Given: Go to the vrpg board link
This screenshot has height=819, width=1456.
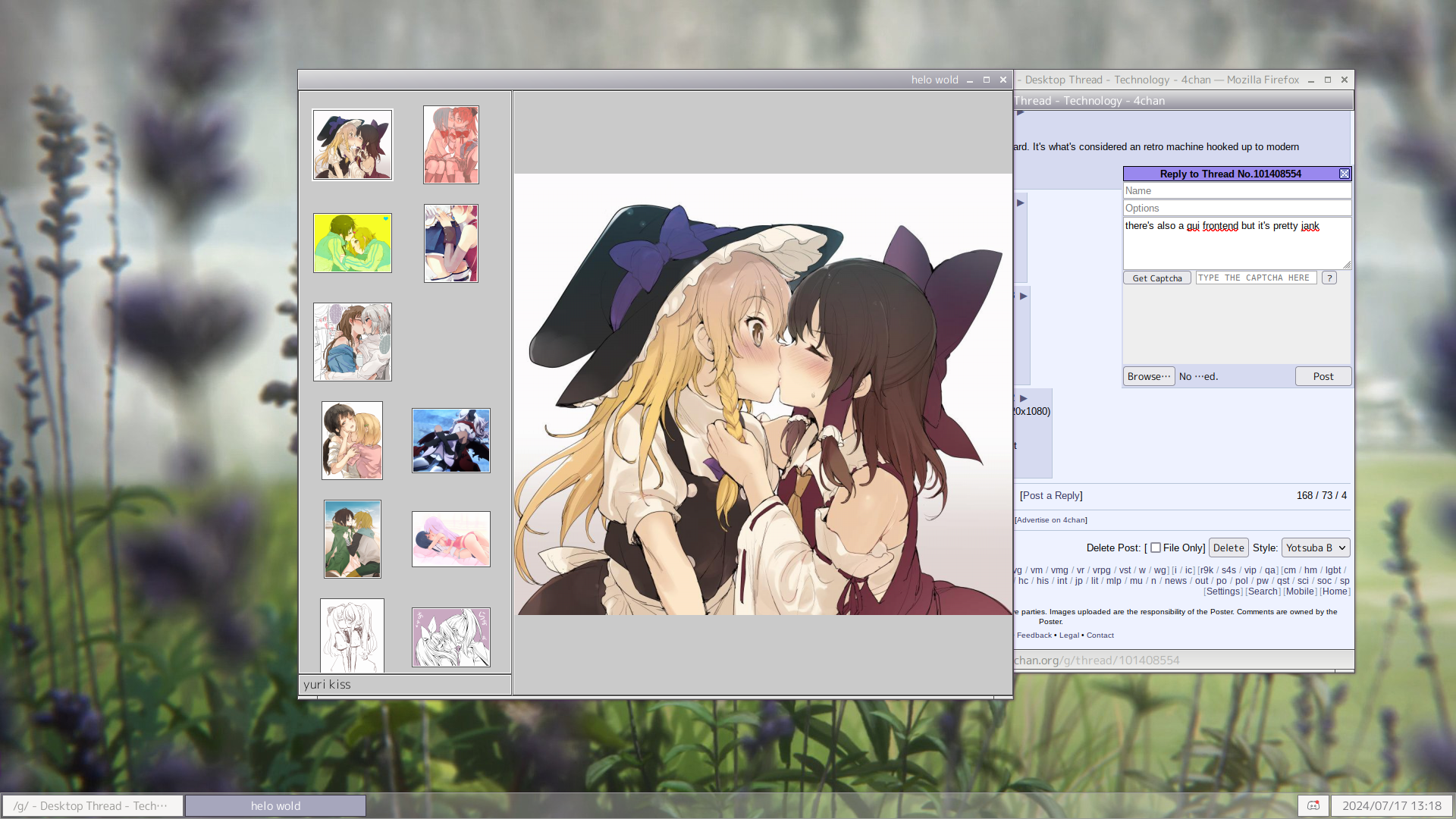Looking at the screenshot, I should [1101, 570].
